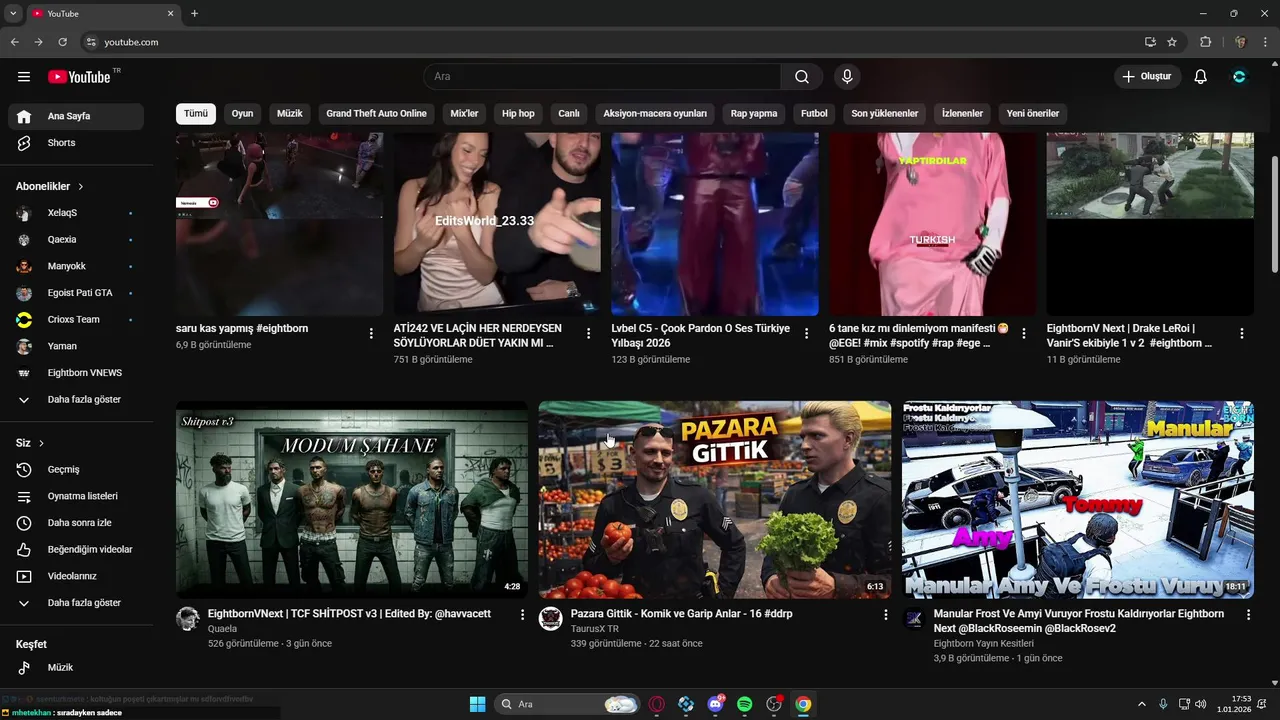Open the Yaman subscription channel
Screen dimensions: 1280x720
[76, 346]
